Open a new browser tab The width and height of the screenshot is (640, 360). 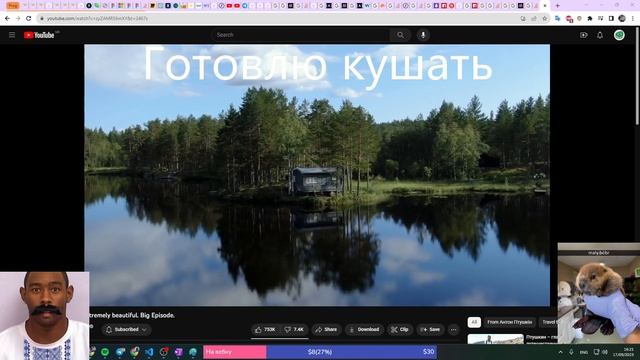coord(558,6)
